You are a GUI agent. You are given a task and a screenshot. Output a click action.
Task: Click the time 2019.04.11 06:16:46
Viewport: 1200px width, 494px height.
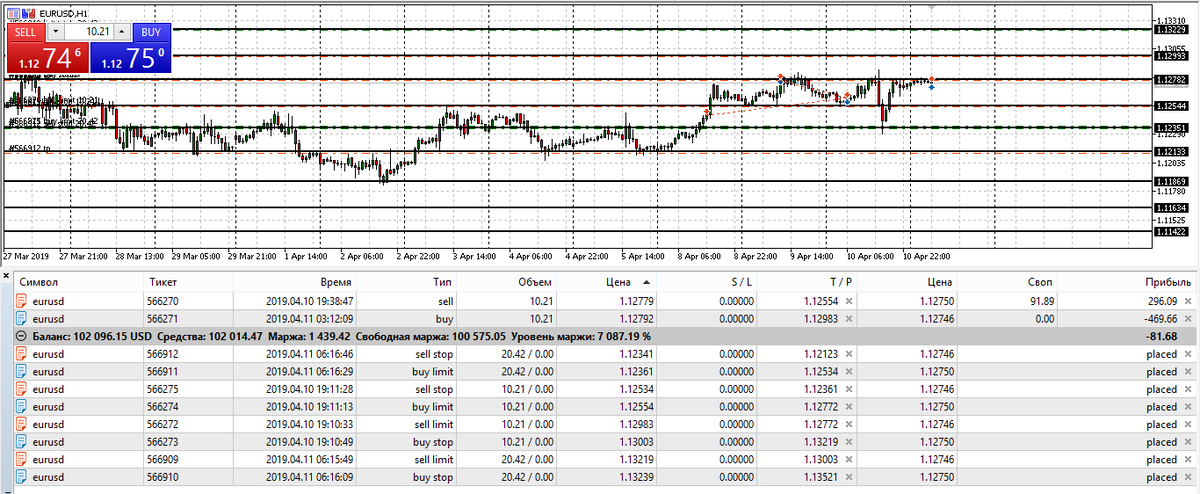[309, 354]
